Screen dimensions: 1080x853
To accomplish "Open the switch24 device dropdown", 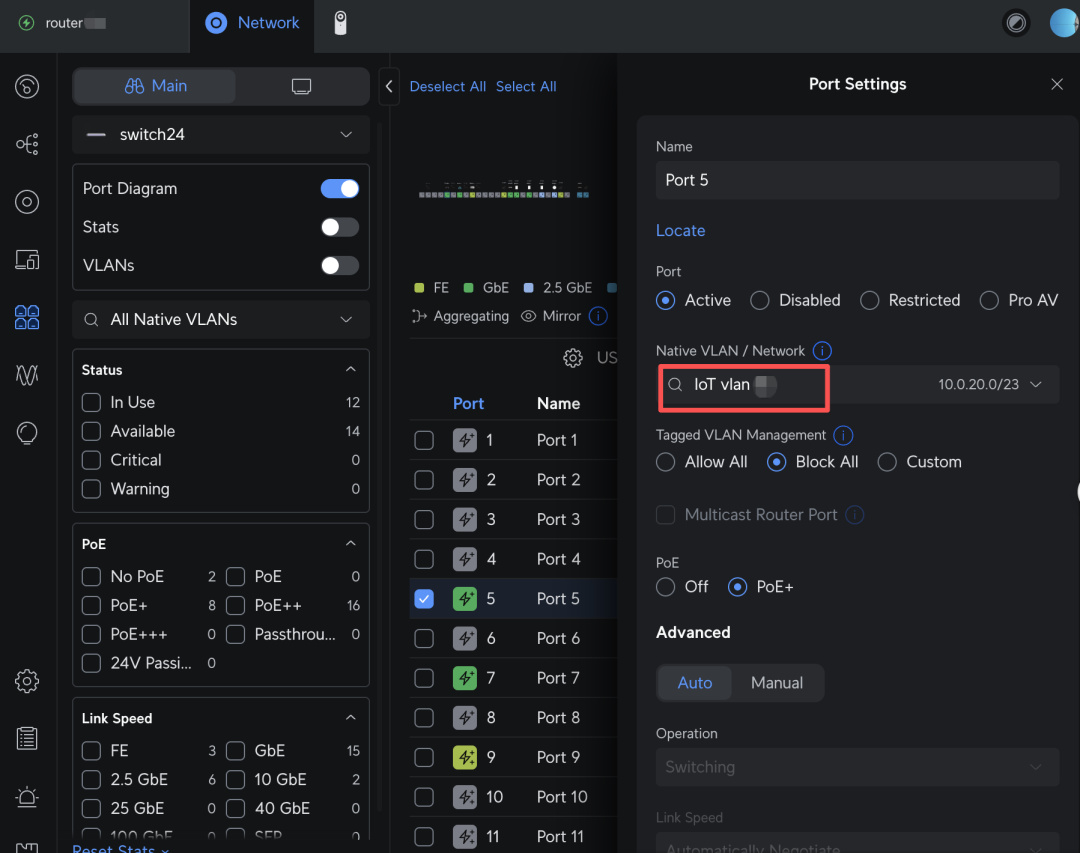I will click(221, 134).
